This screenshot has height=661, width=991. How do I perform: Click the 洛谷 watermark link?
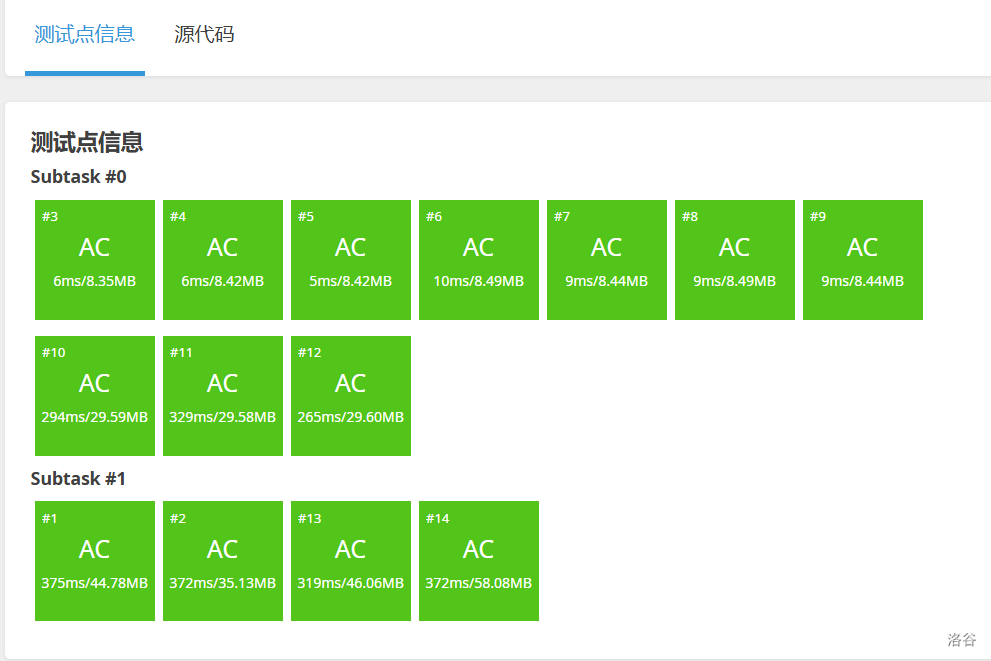point(961,639)
